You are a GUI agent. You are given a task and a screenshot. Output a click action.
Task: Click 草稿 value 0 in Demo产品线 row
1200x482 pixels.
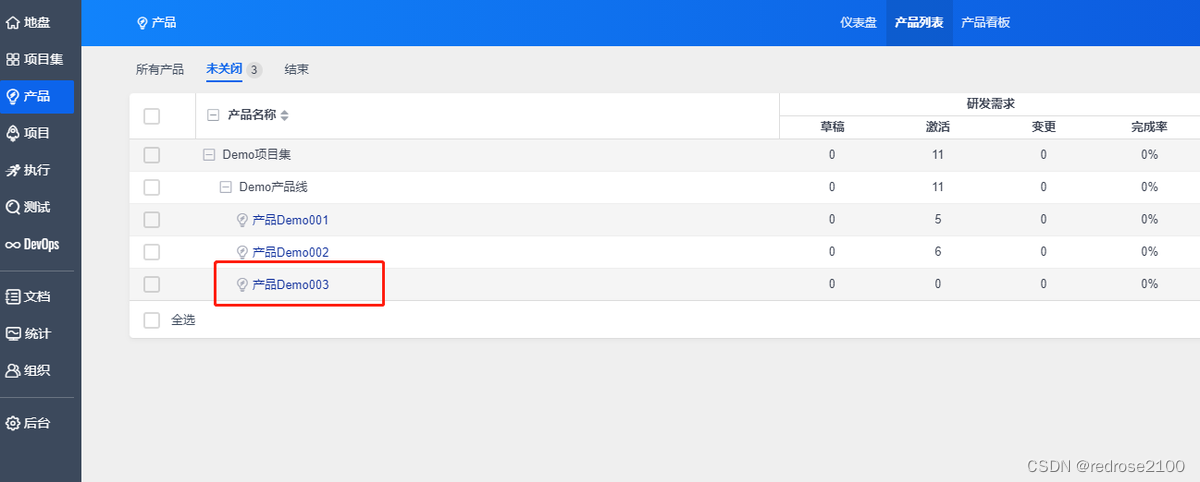coord(832,187)
